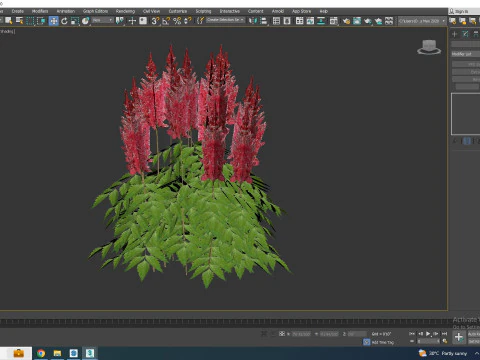Toggle the Layer Explorer icon
This screenshot has width=480, height=360.
[x=287, y=21]
